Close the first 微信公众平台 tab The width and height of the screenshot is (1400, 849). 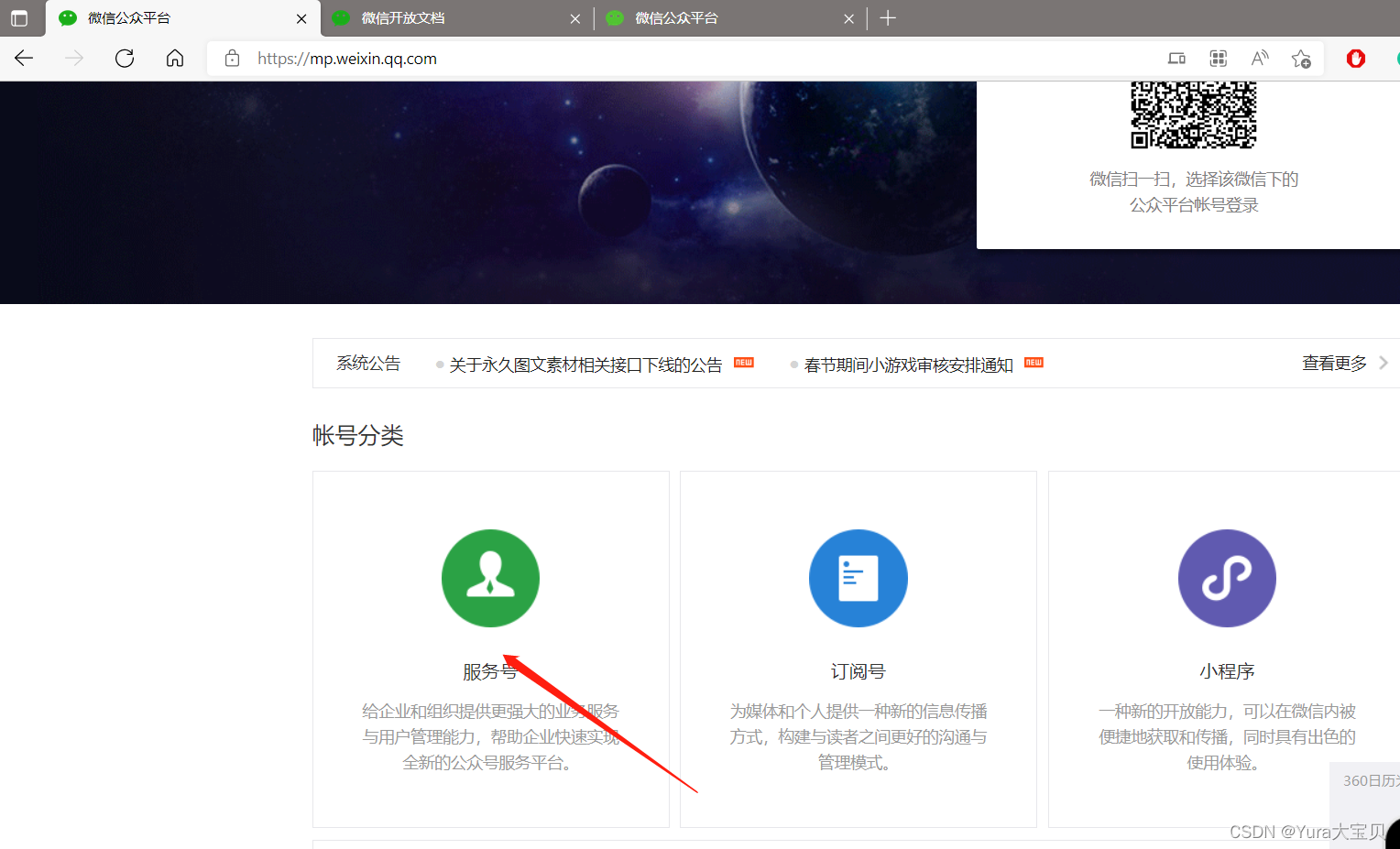[301, 18]
